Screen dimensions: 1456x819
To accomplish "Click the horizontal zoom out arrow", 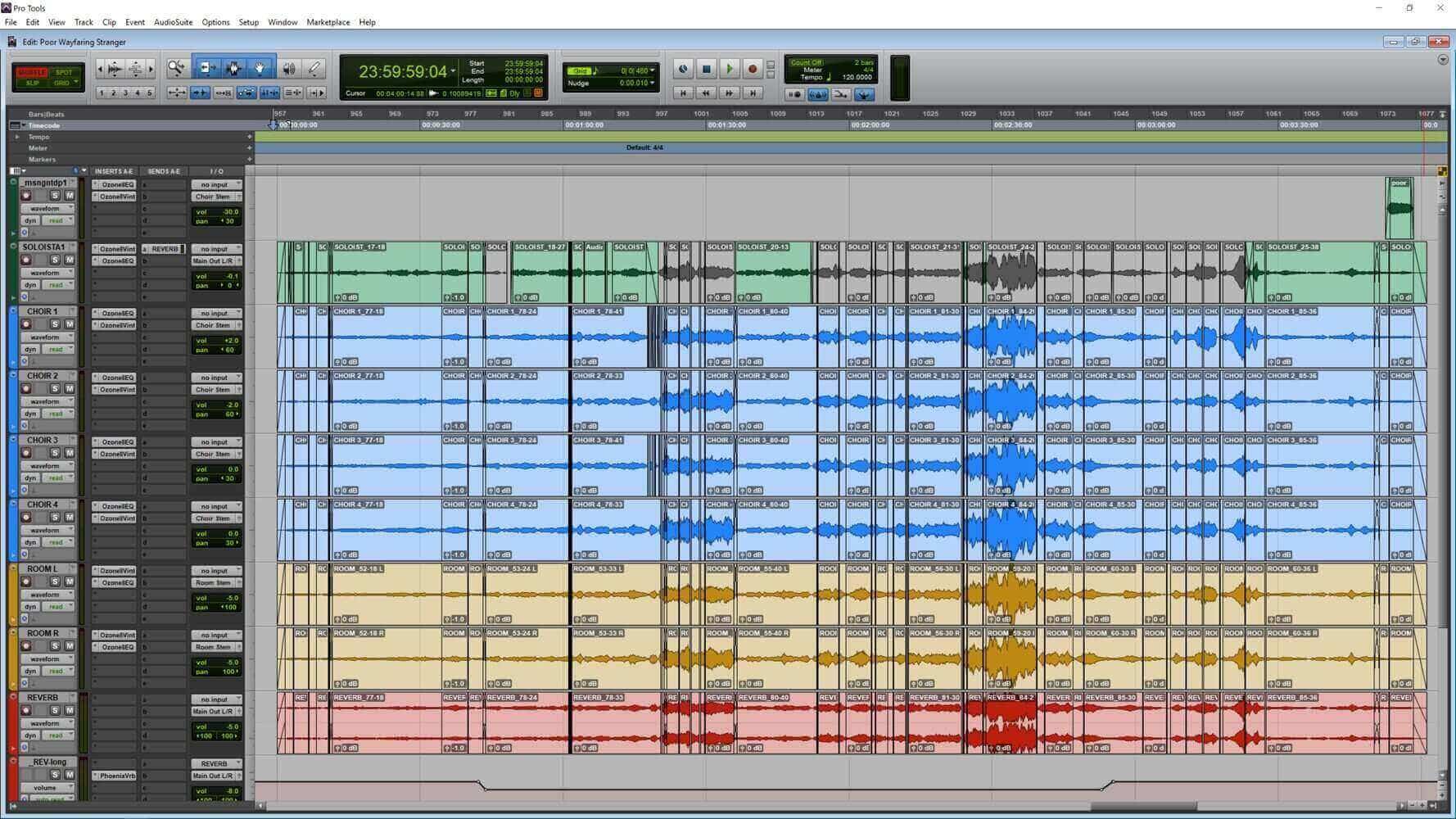I will click(x=100, y=69).
